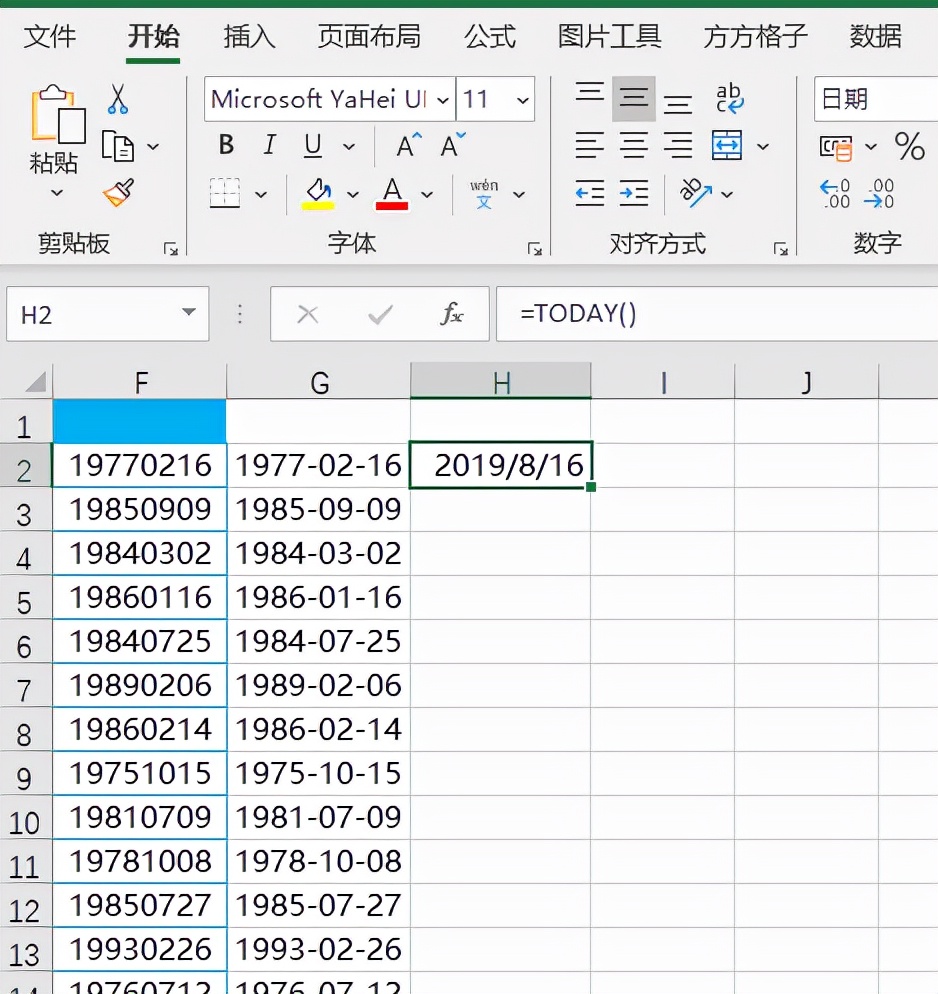938x994 pixels.
Task: Toggle bold formatting on the selection
Action: click(225, 145)
